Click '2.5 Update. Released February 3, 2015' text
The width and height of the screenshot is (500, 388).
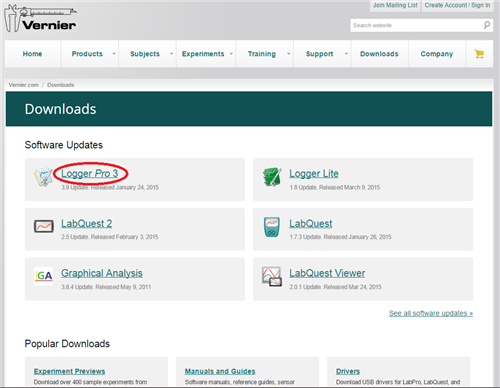coord(109,237)
